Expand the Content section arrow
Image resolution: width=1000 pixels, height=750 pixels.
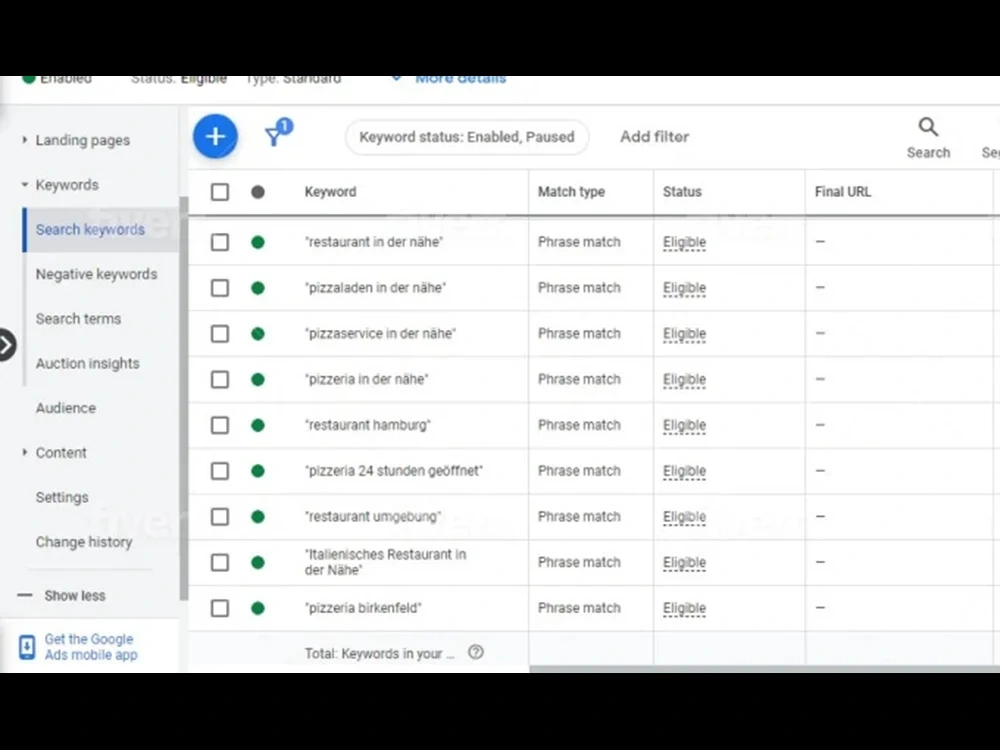24,452
